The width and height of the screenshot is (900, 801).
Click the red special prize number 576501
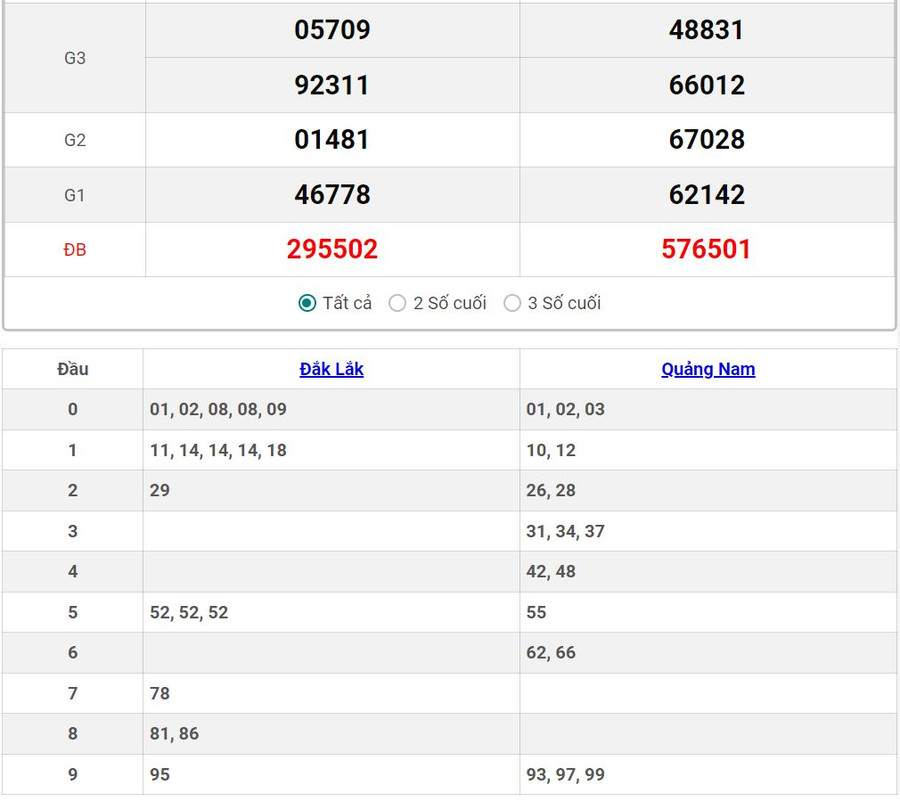point(706,249)
